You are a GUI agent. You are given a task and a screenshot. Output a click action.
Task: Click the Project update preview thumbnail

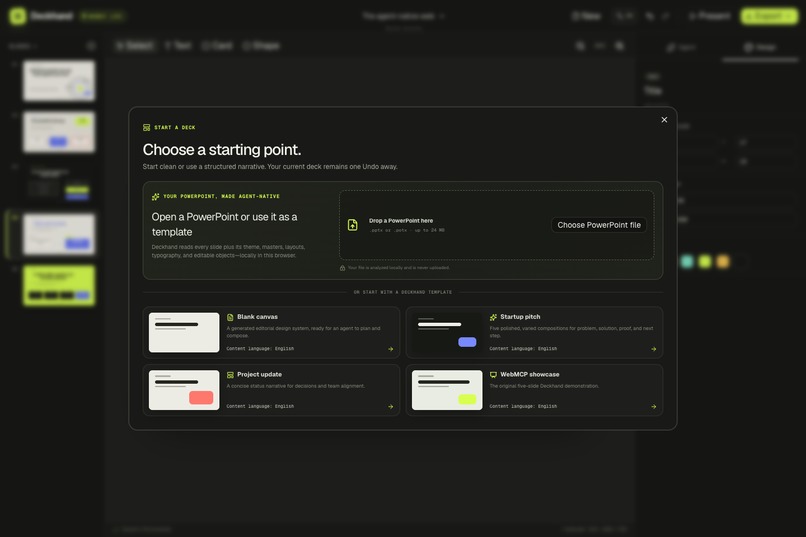point(184,390)
